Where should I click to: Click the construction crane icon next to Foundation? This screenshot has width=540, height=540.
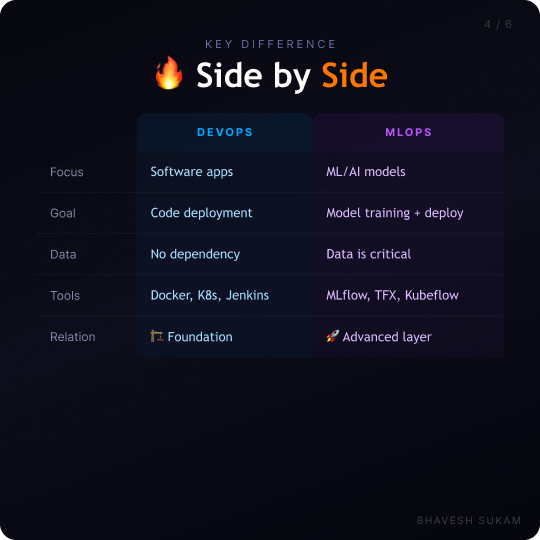point(157,336)
